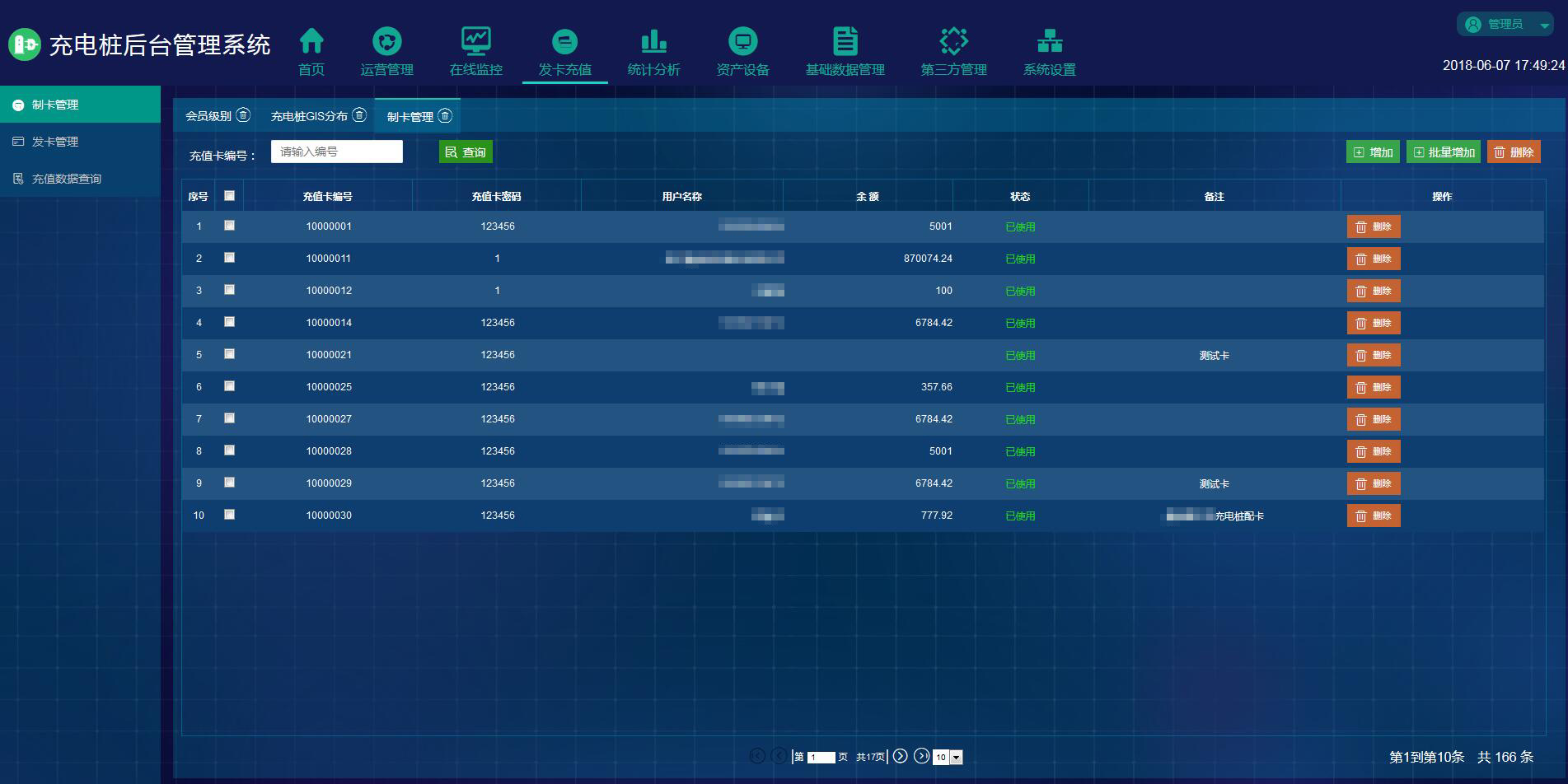1568x784 pixels.
Task: Switch to 充电桩GIS分布 tab
Action: coord(309,116)
